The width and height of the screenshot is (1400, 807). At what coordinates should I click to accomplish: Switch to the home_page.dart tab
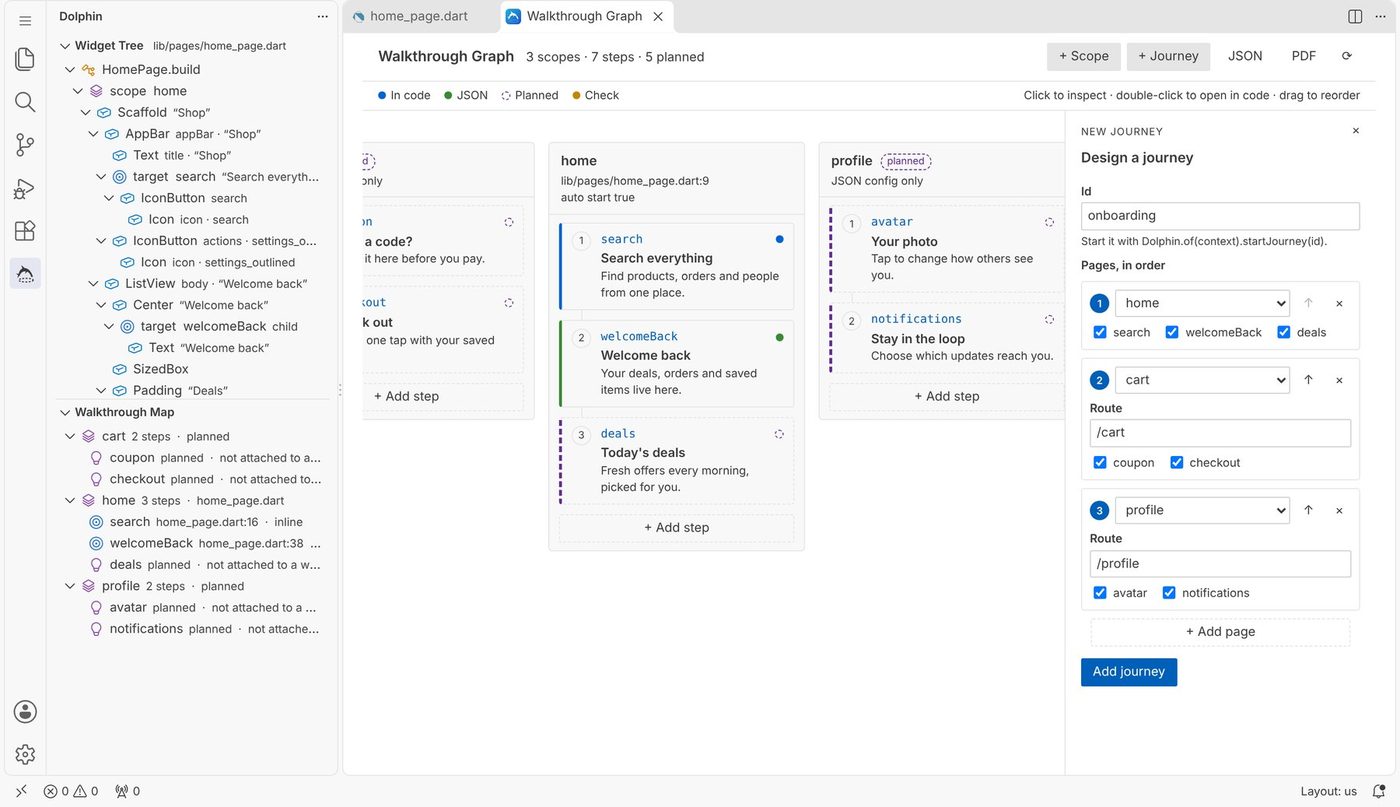(x=419, y=16)
